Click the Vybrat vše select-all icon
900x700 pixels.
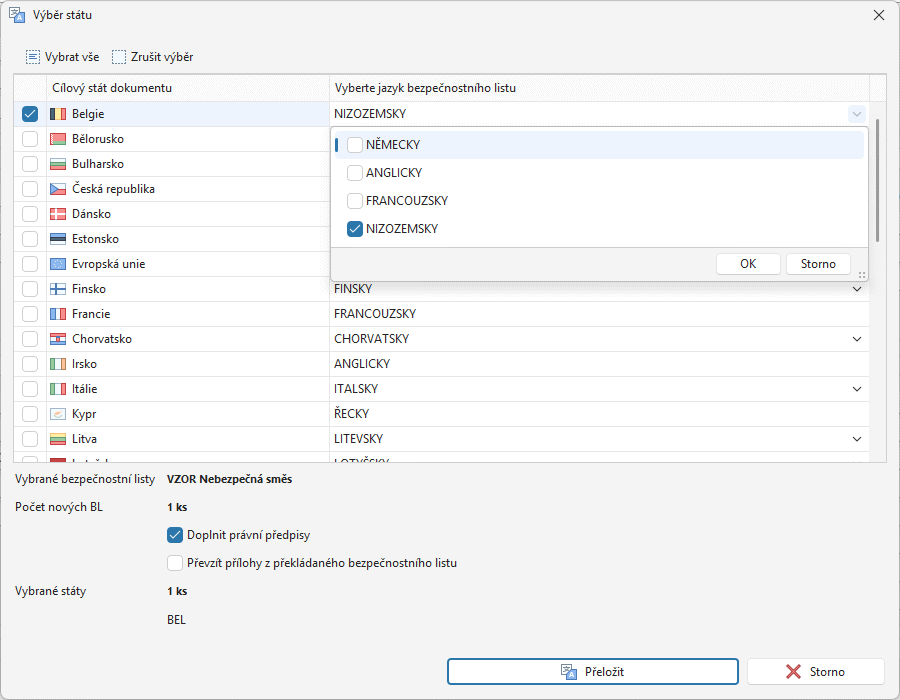point(33,57)
